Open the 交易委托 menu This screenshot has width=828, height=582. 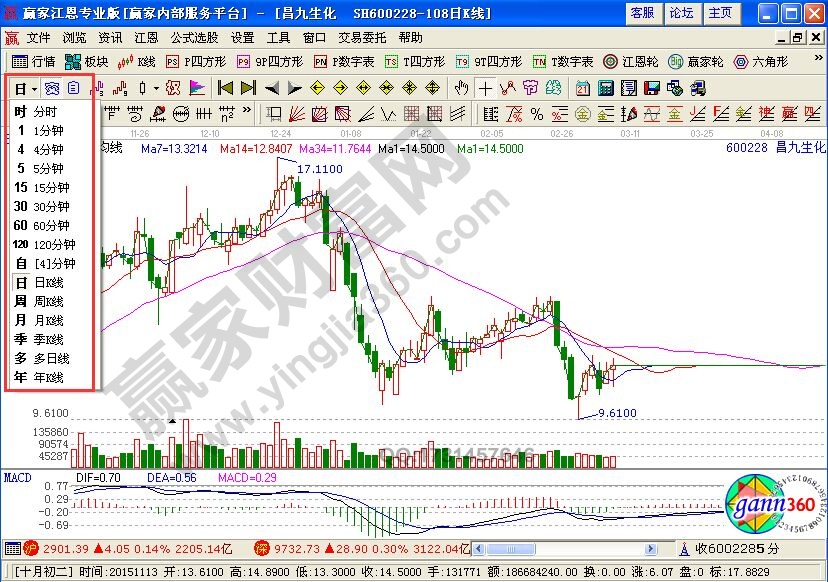(364, 38)
